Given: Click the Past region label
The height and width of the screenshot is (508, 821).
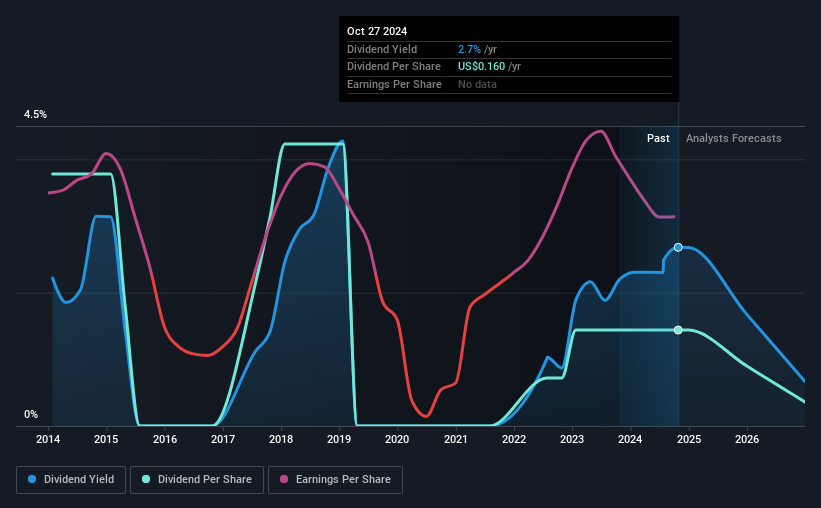Looking at the screenshot, I should (x=658, y=138).
